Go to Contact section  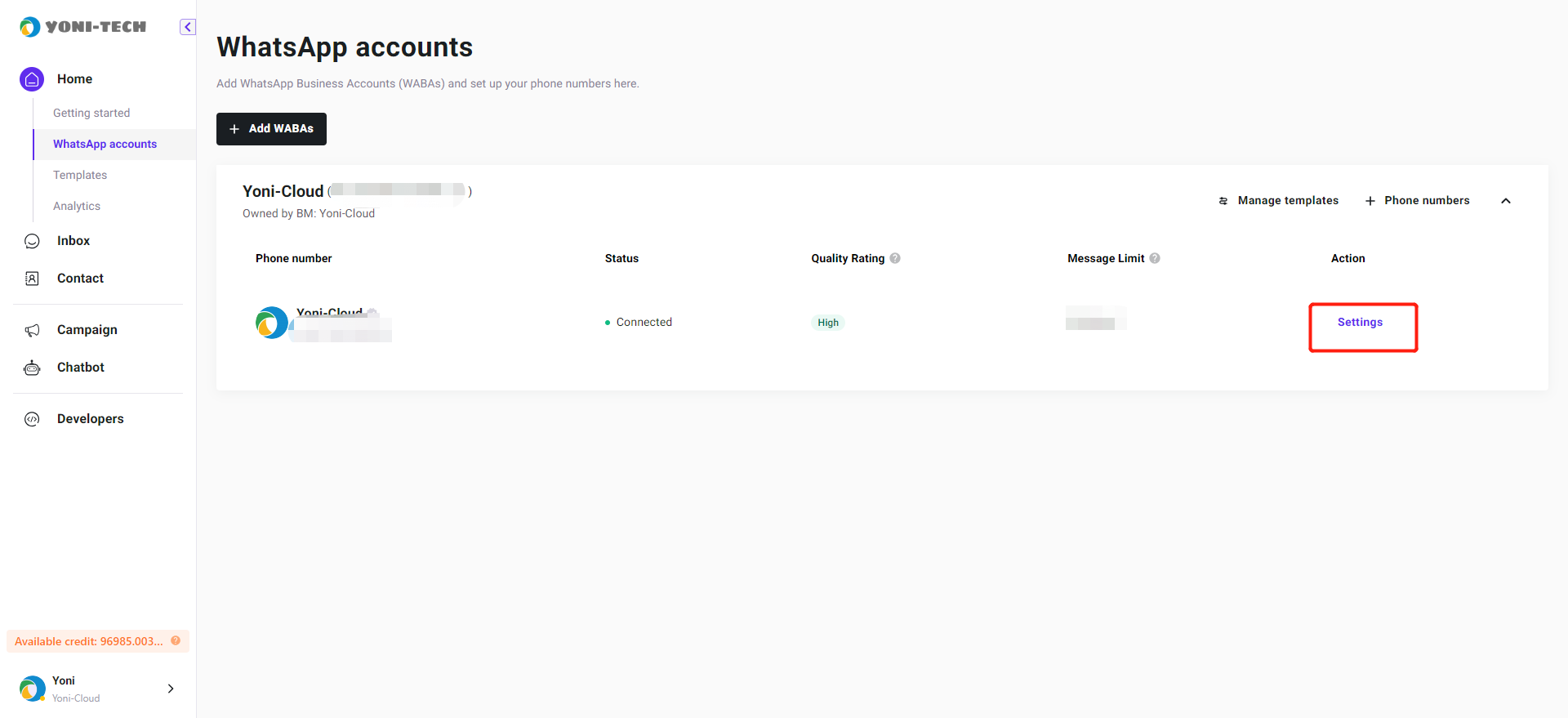pos(80,279)
